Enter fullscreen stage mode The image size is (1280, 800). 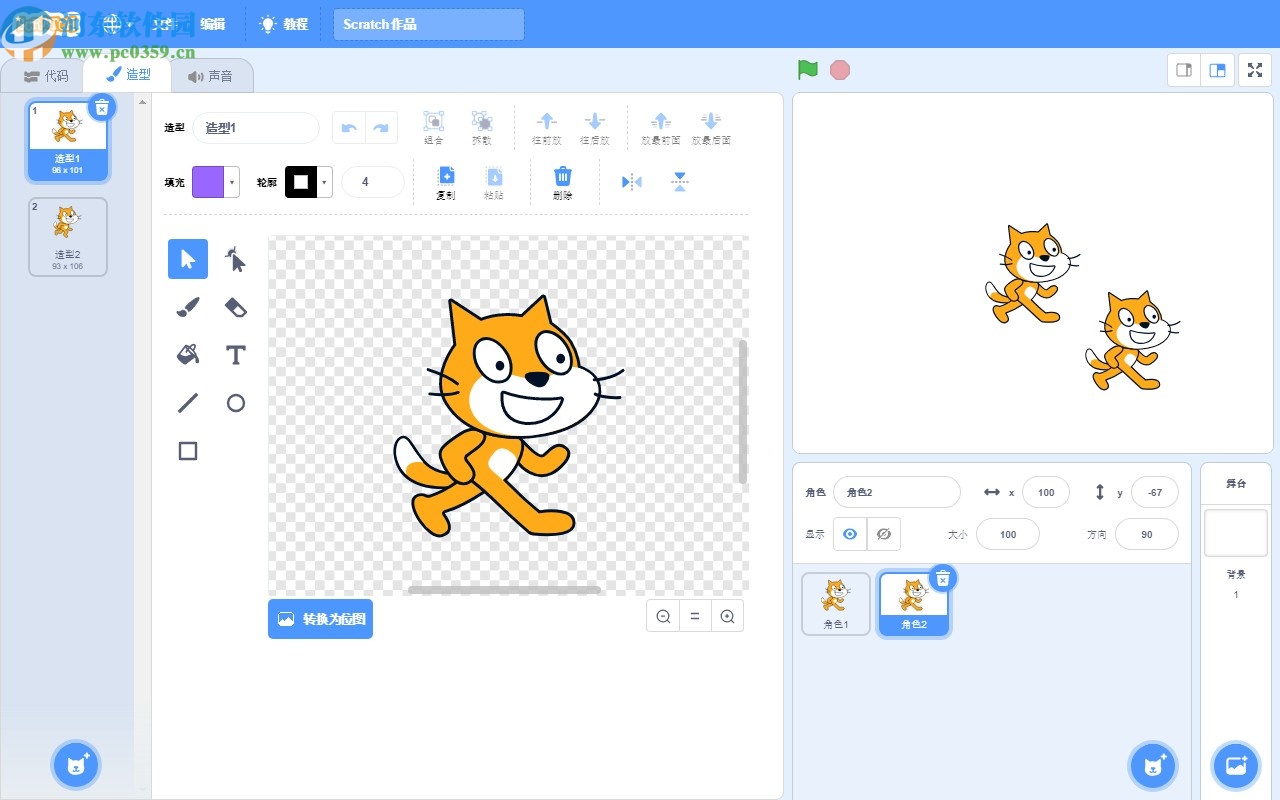pos(1255,69)
